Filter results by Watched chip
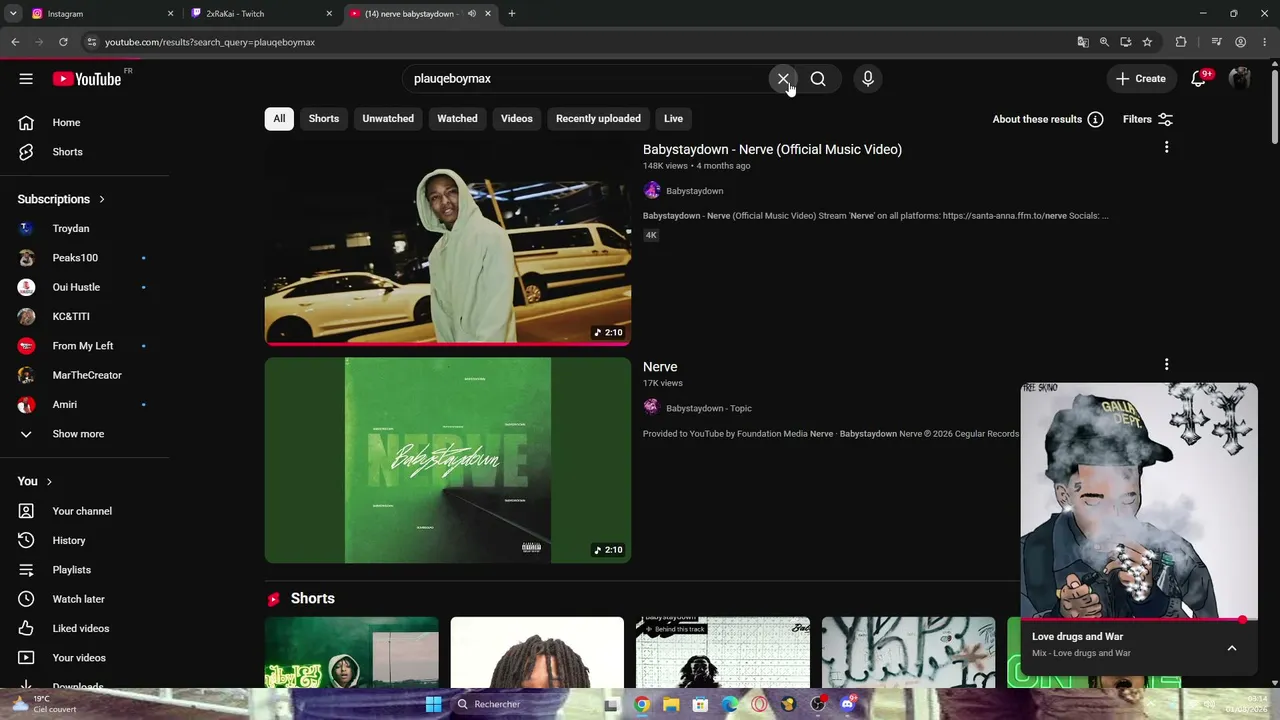1280x720 pixels. click(x=457, y=119)
